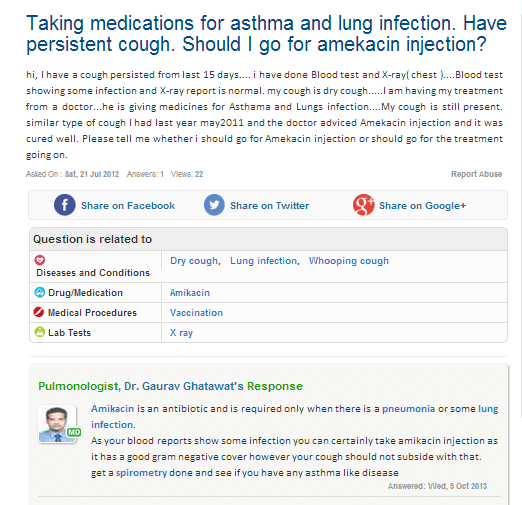
Task: Click the MD badge on doctor photo
Action: click(x=74, y=432)
